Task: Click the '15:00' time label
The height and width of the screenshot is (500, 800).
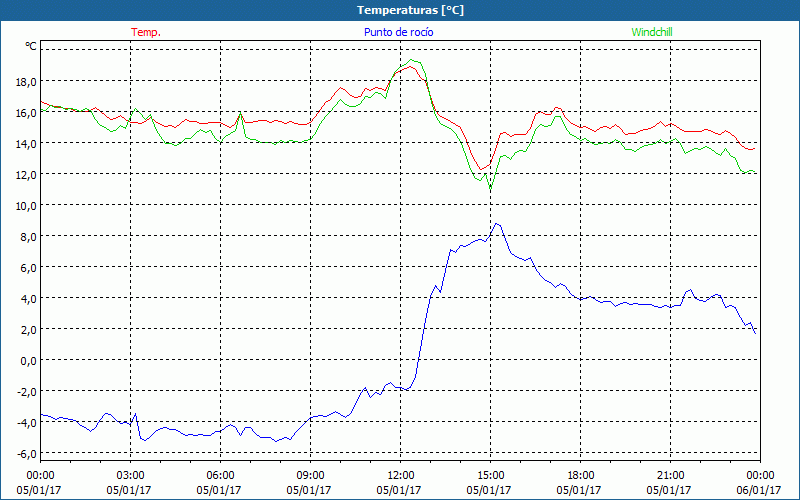Action: (490, 475)
